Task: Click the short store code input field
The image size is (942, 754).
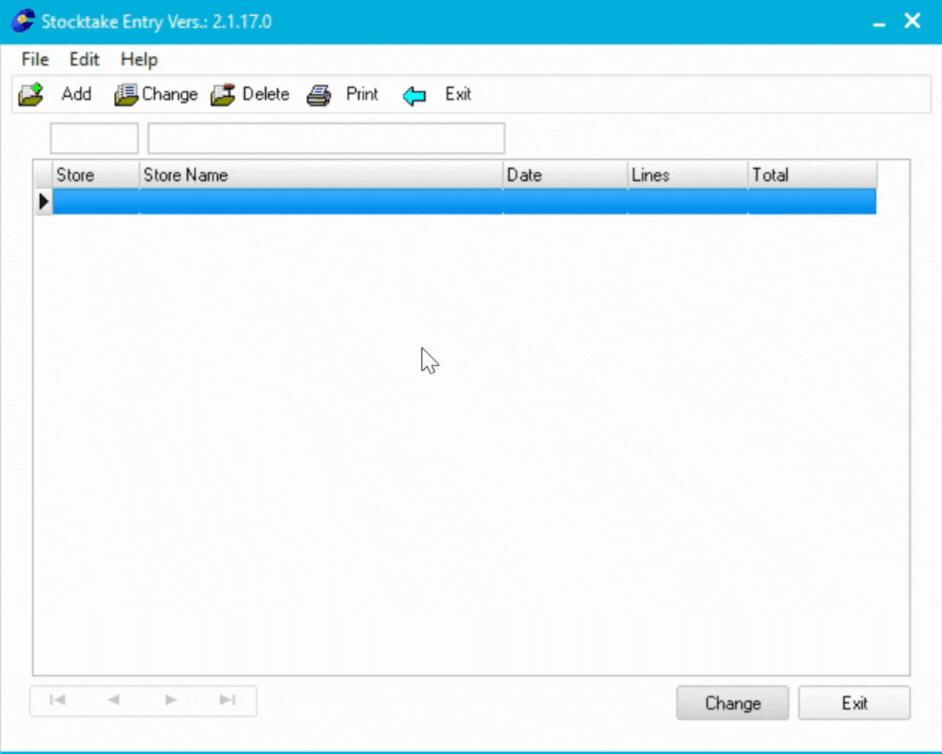Action: [94, 138]
